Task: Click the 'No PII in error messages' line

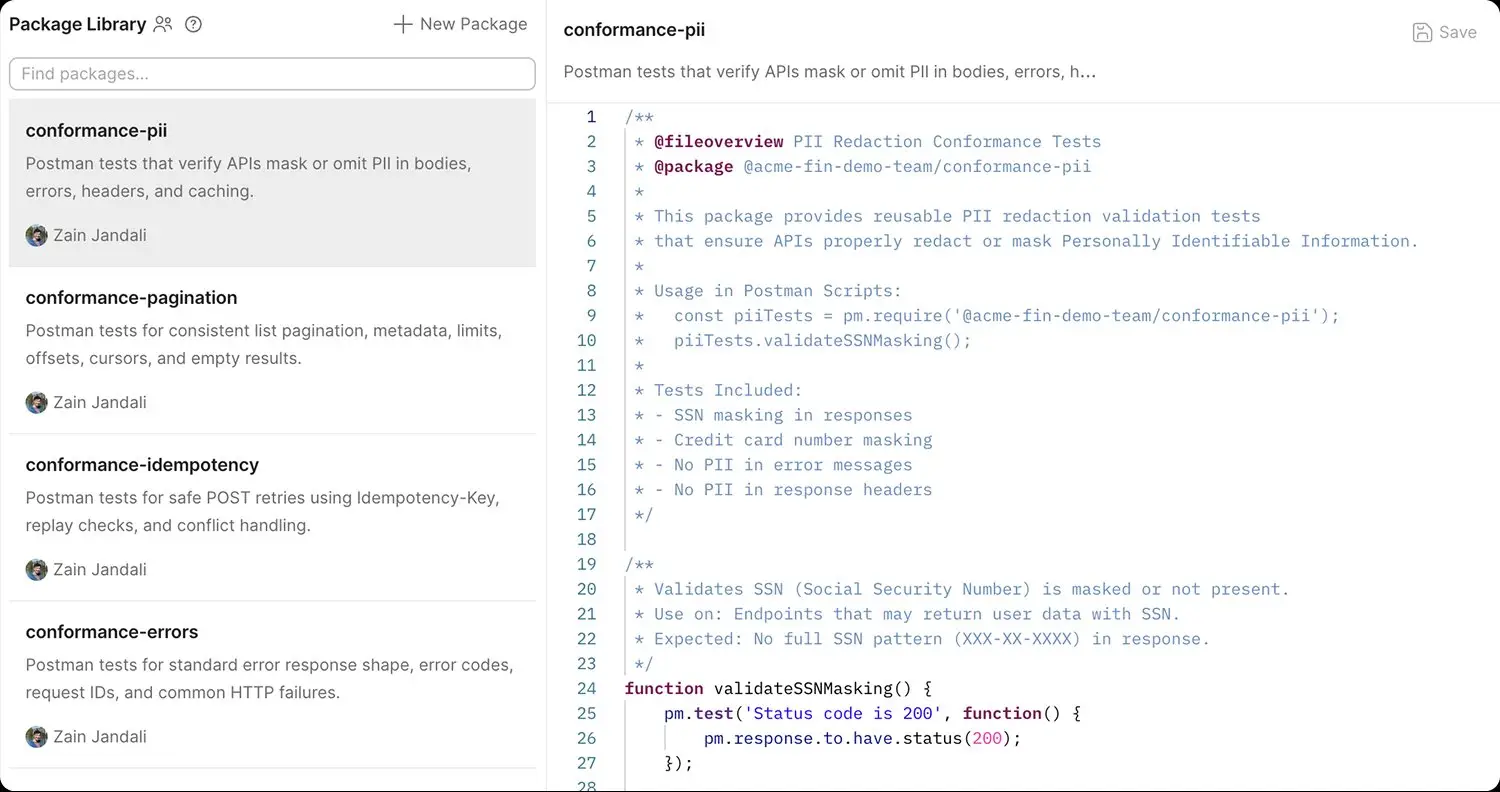Action: 773,465
